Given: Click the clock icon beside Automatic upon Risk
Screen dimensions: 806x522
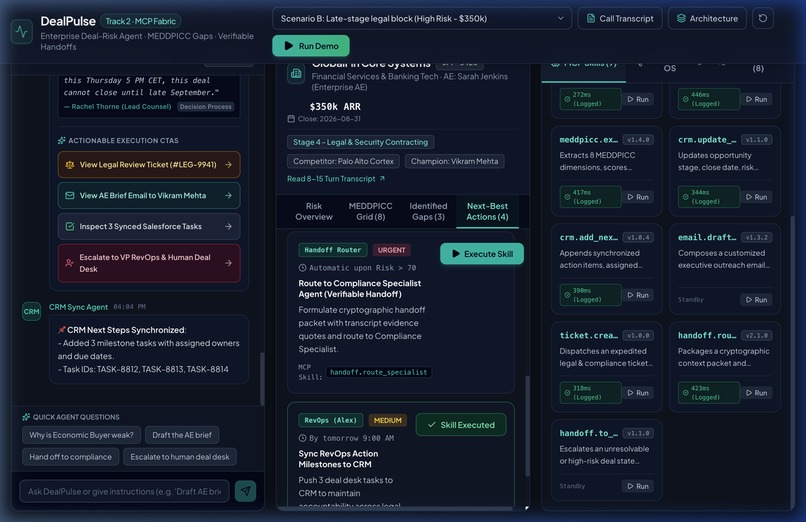Looking at the screenshot, I should click(302, 268).
